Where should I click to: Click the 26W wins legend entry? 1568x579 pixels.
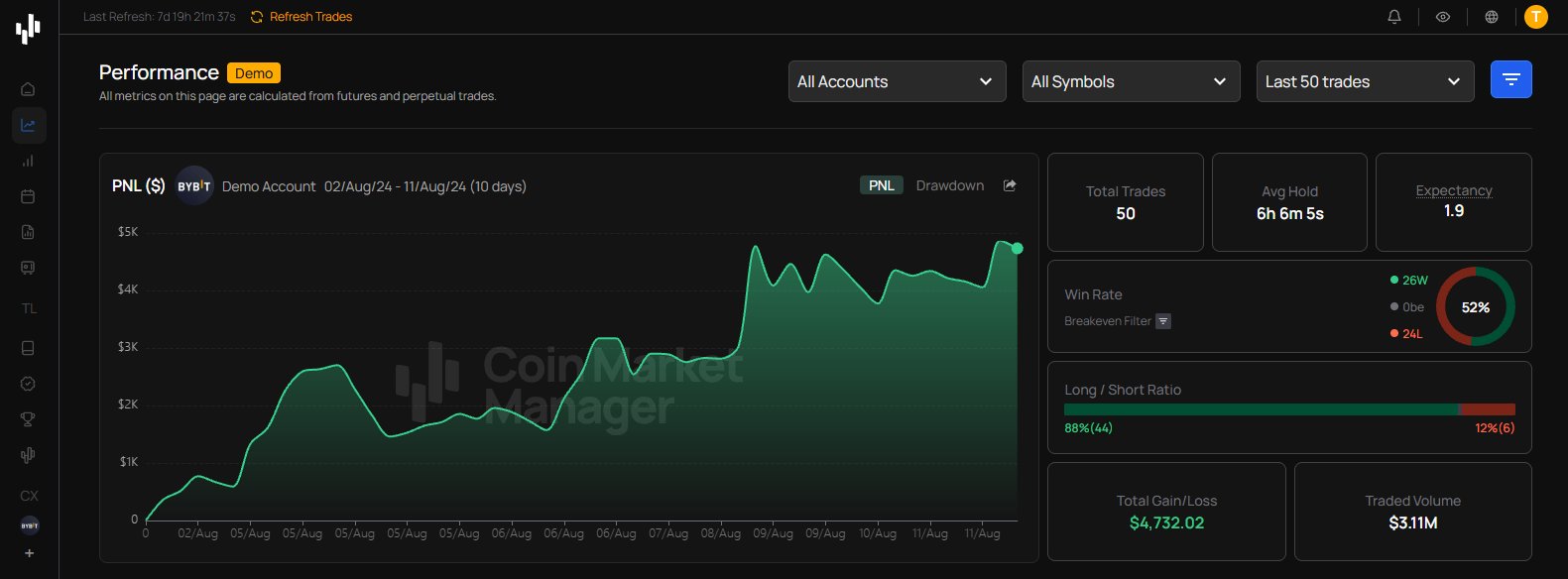pyautogui.click(x=1409, y=281)
